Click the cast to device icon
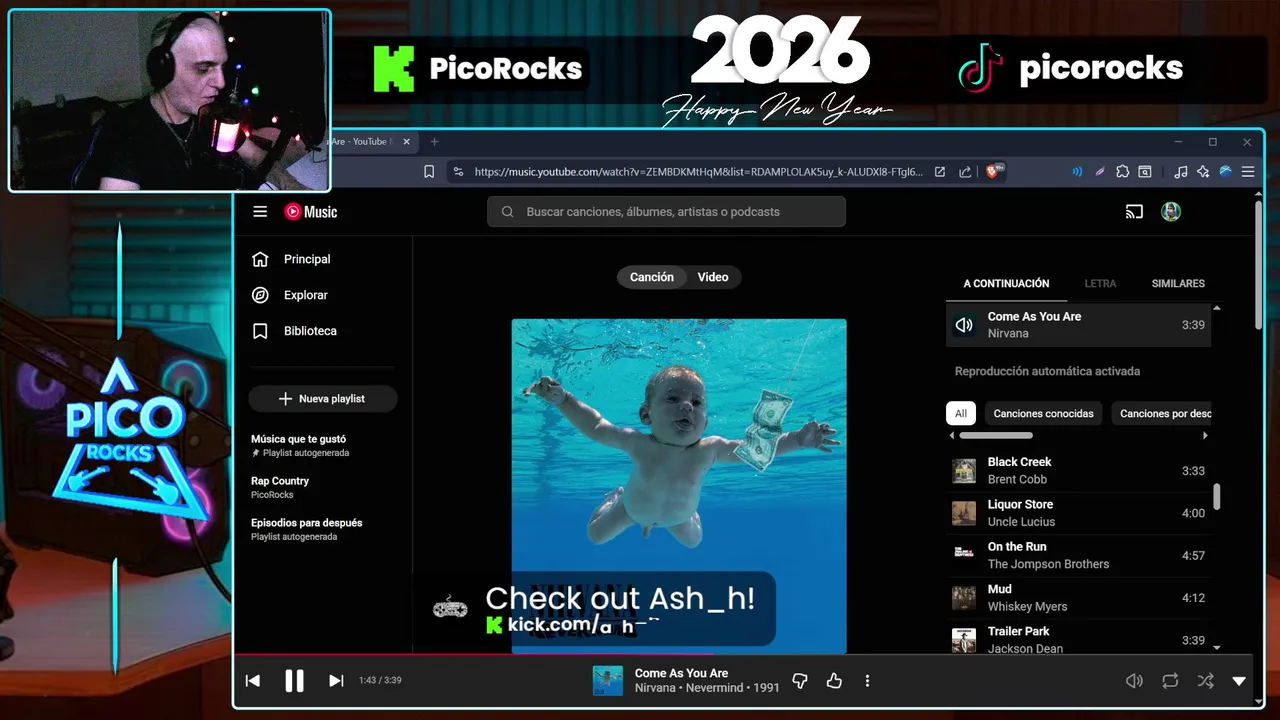 coord(1134,212)
